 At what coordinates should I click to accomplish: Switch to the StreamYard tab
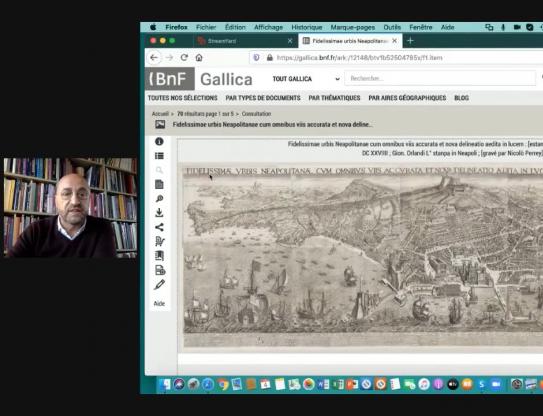[245, 41]
